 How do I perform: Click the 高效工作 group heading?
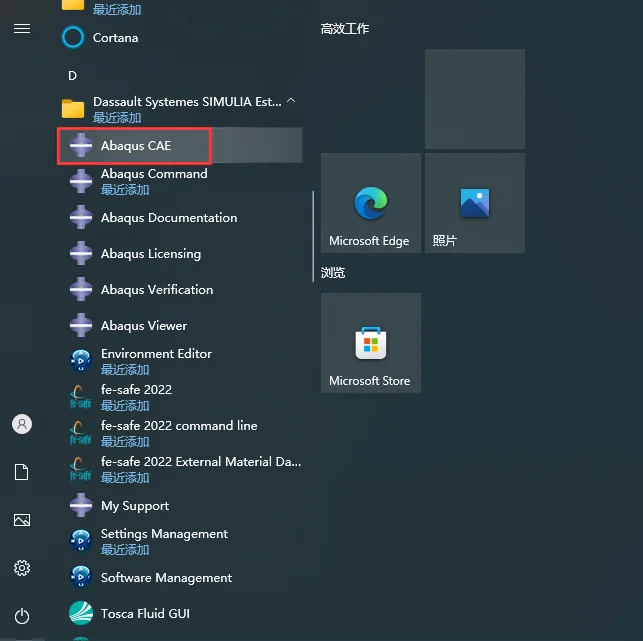(x=345, y=29)
